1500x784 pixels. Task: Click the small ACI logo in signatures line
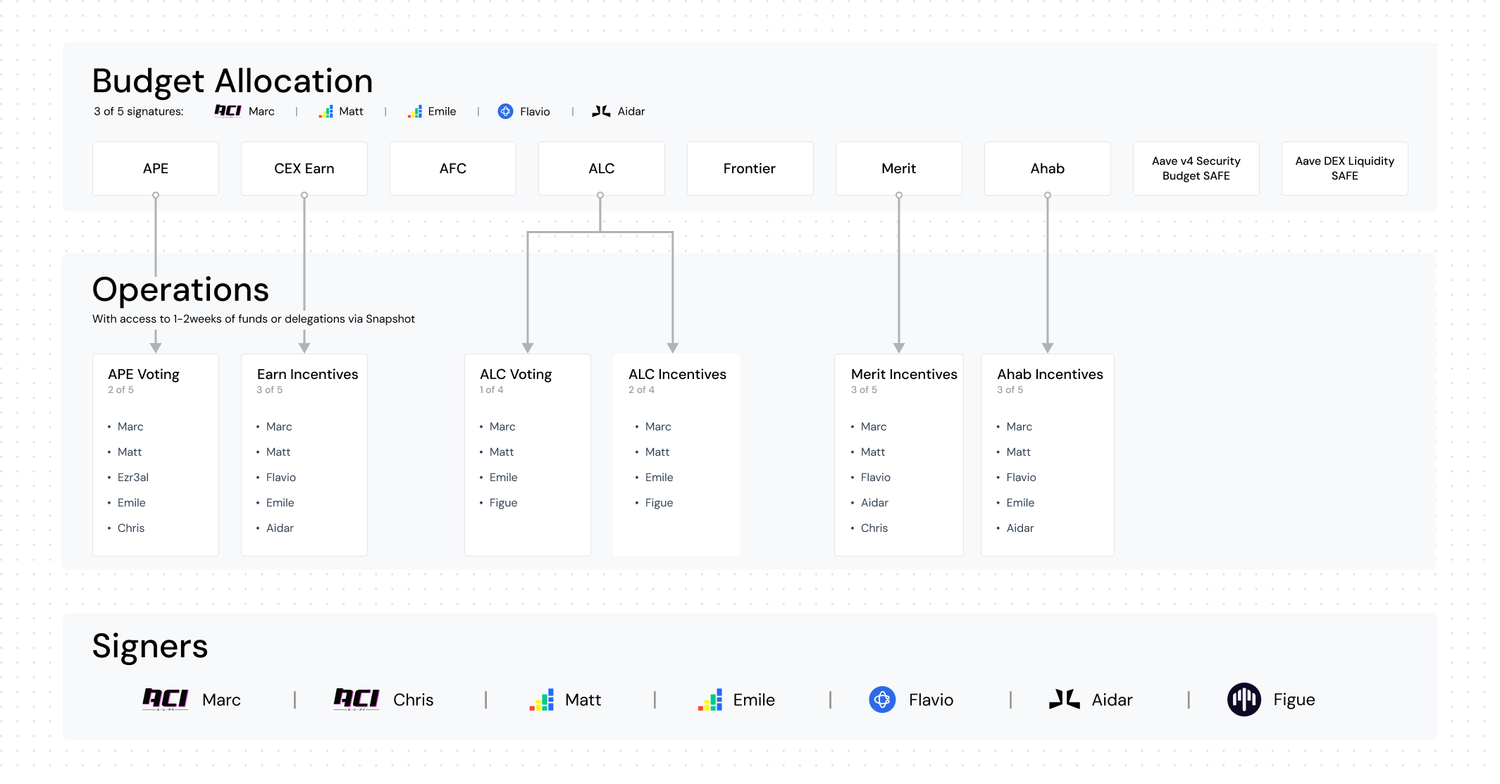point(228,111)
